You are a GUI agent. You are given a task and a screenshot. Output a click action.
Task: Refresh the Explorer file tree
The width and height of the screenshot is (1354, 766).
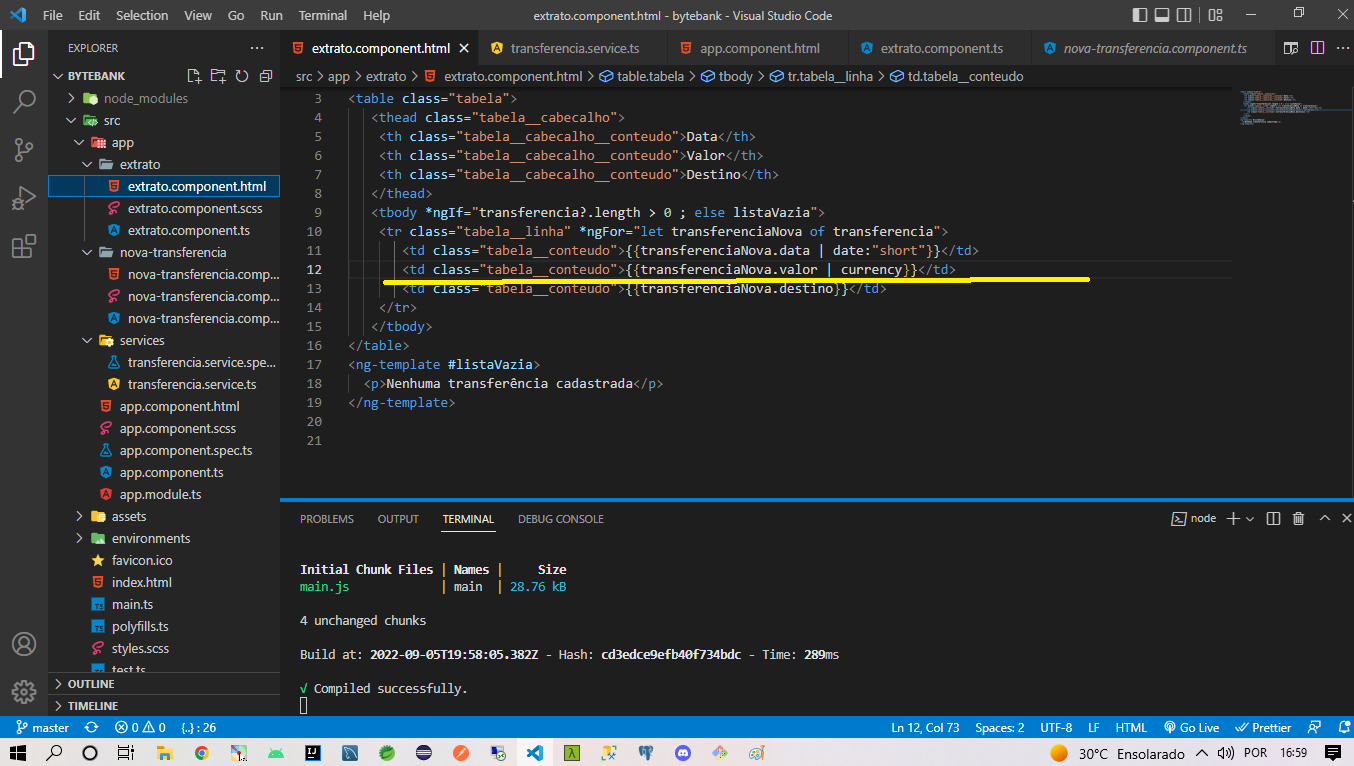tap(242, 76)
